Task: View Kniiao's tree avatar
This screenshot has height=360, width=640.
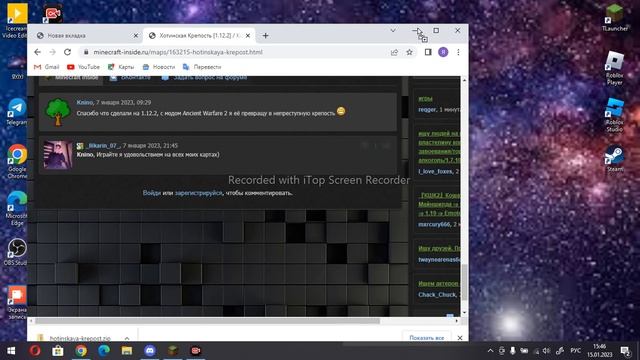Action: coord(58,111)
